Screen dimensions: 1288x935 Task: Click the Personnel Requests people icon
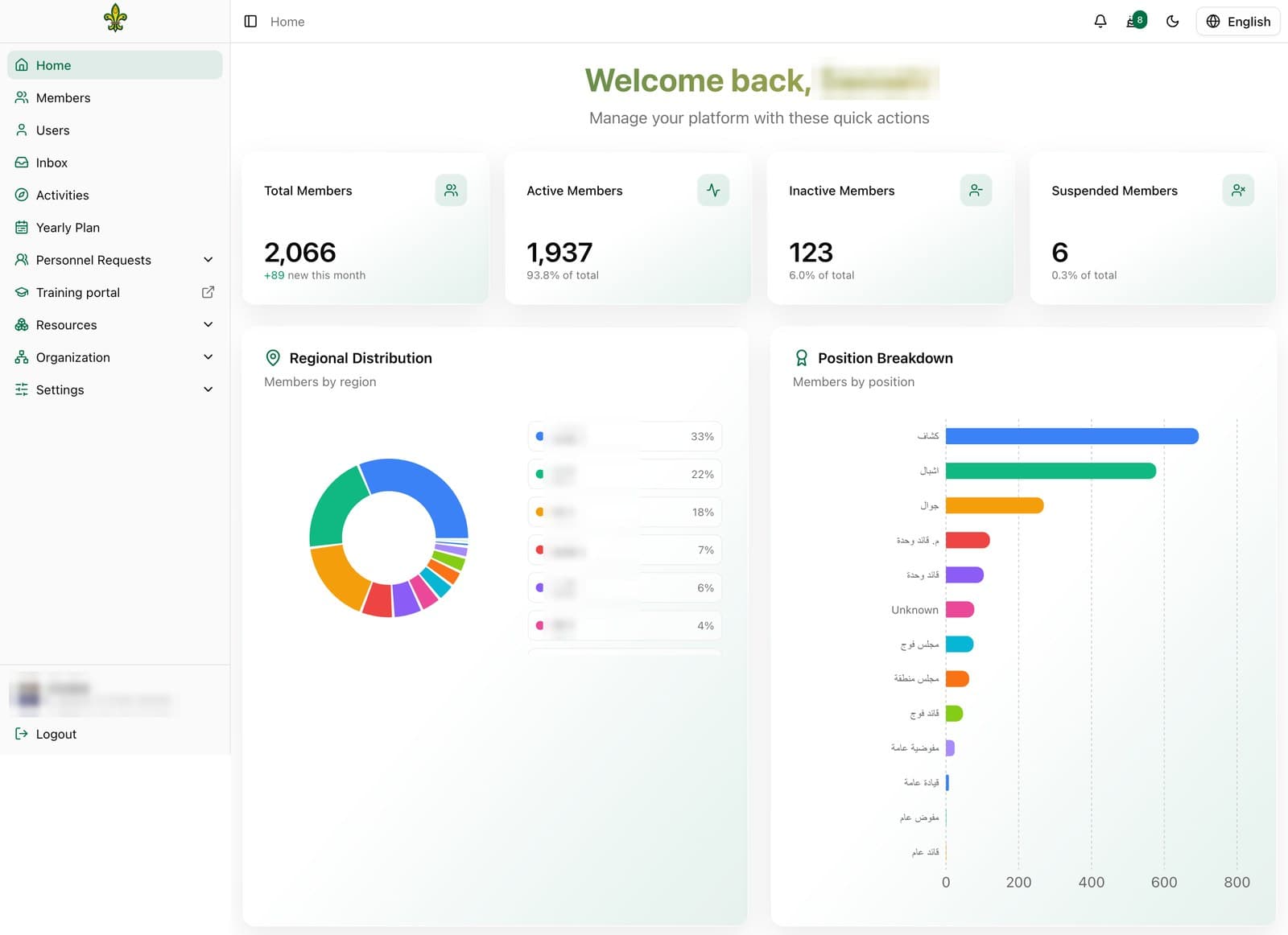(x=22, y=260)
